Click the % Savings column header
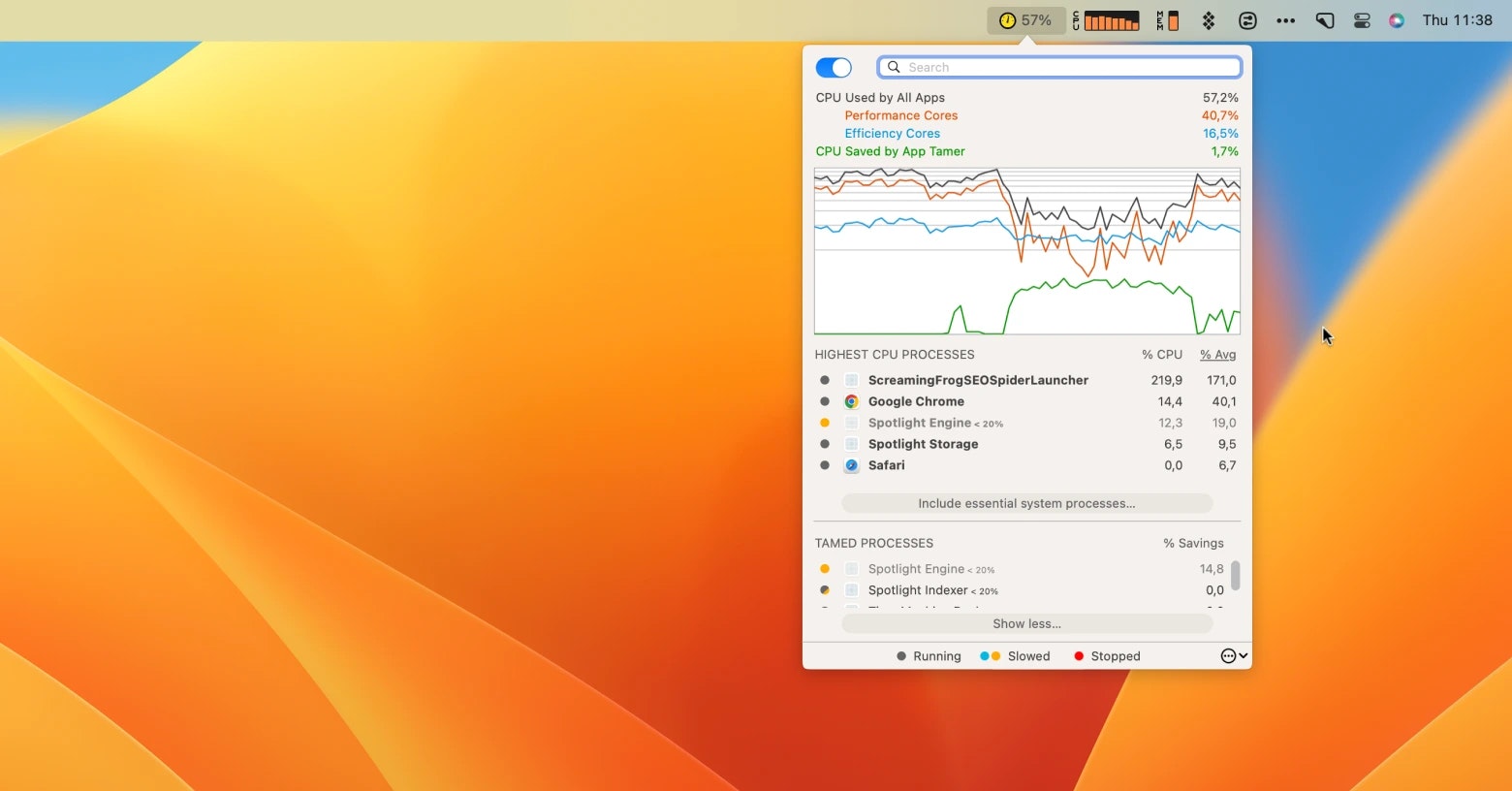 click(x=1193, y=544)
